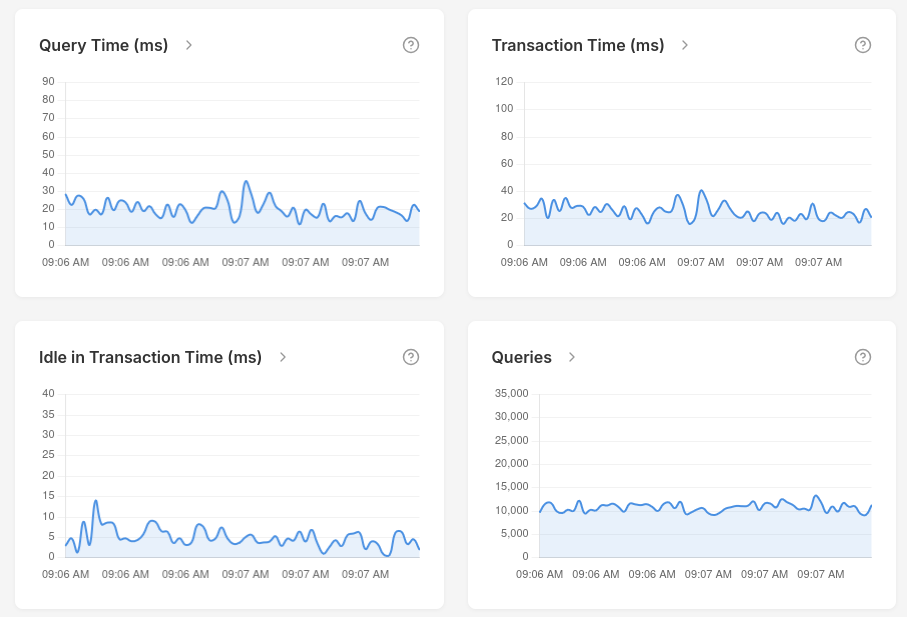Click the chevron next to Idle in Transaction Time
Viewport: 907px width, 617px height.
[x=283, y=357]
